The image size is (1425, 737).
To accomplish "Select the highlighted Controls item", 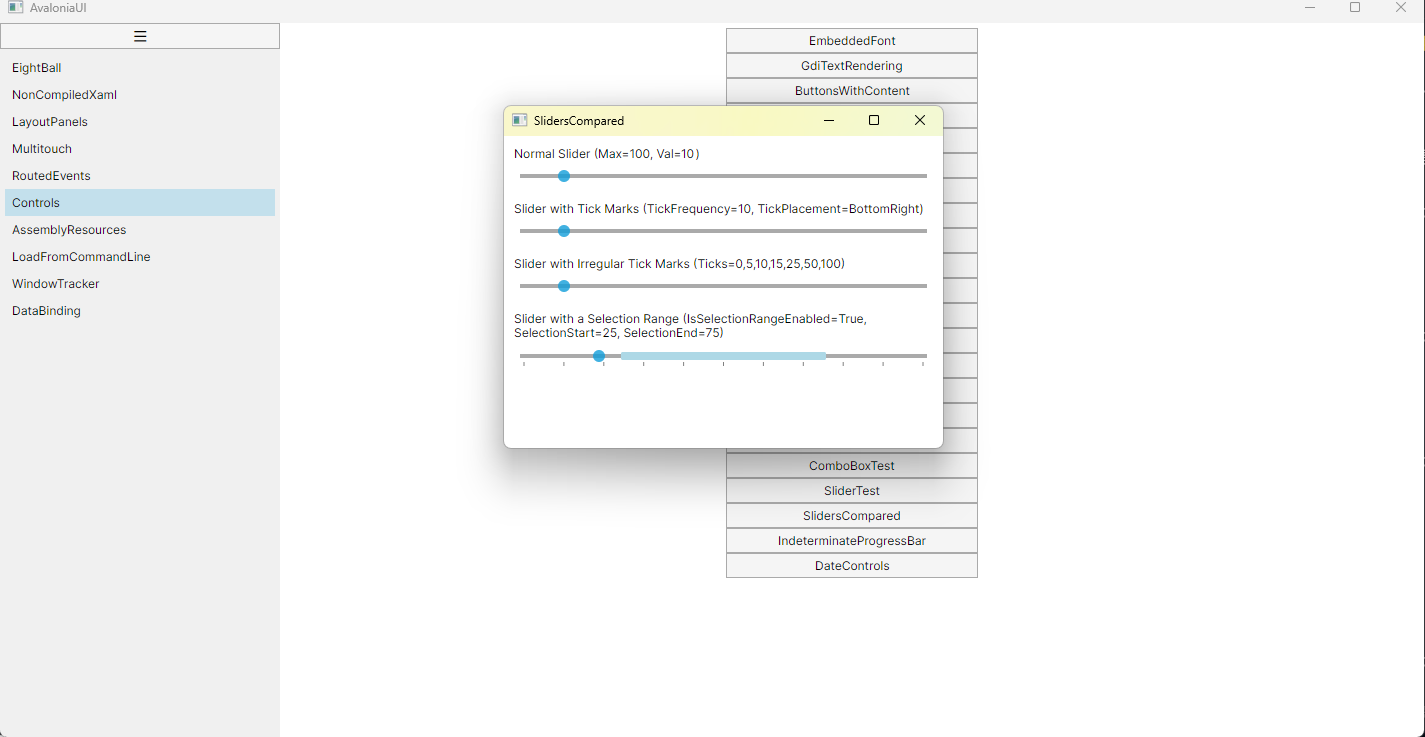I will point(138,203).
